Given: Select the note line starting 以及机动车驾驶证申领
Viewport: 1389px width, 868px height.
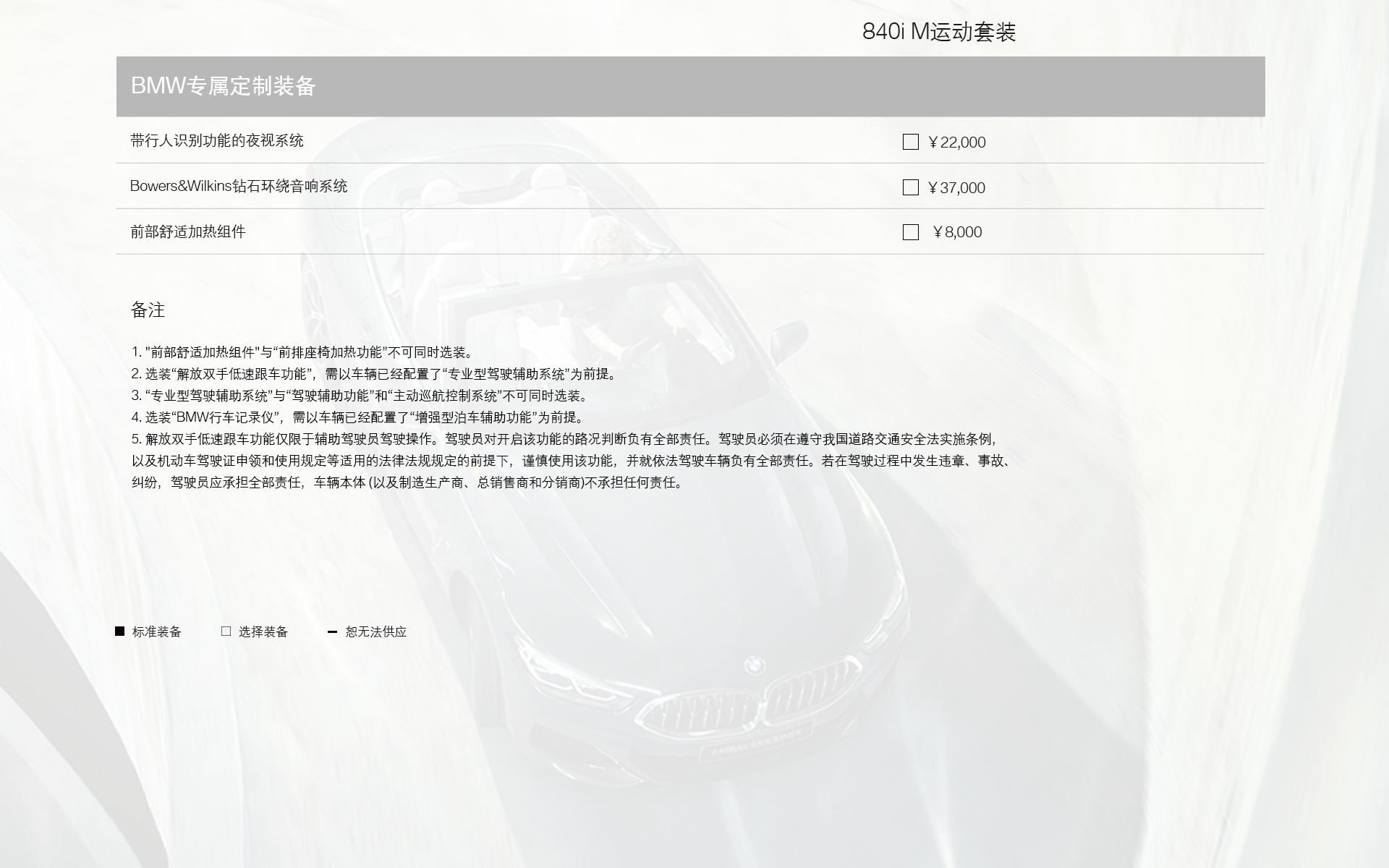Looking at the screenshot, I should point(572,461).
